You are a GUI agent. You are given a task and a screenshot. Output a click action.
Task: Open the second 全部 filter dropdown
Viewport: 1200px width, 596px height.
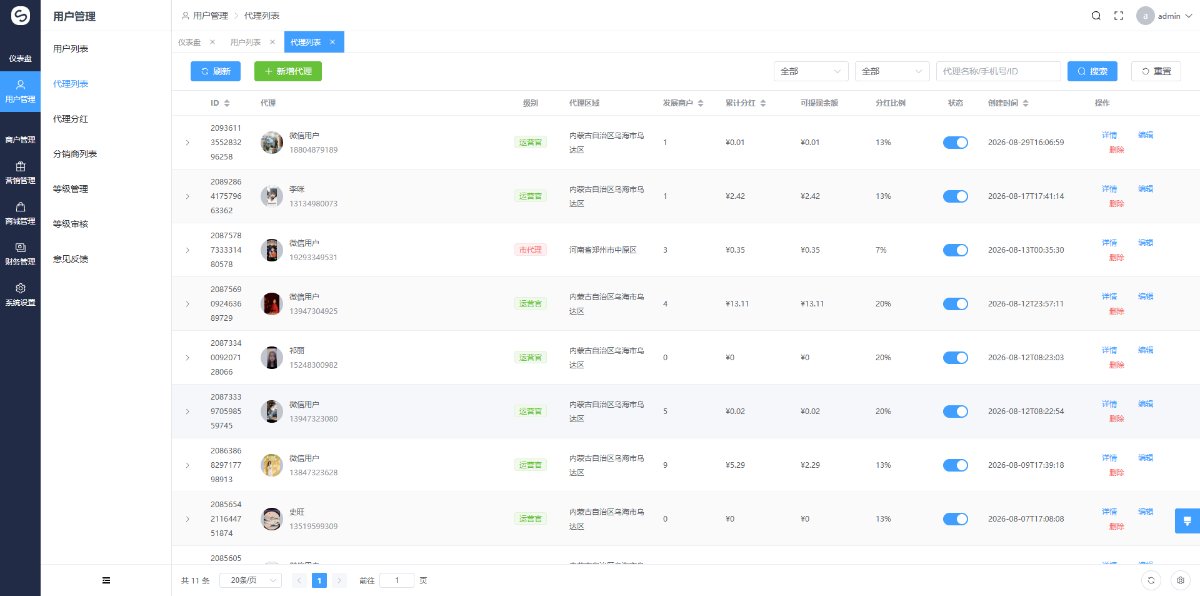[x=892, y=71]
